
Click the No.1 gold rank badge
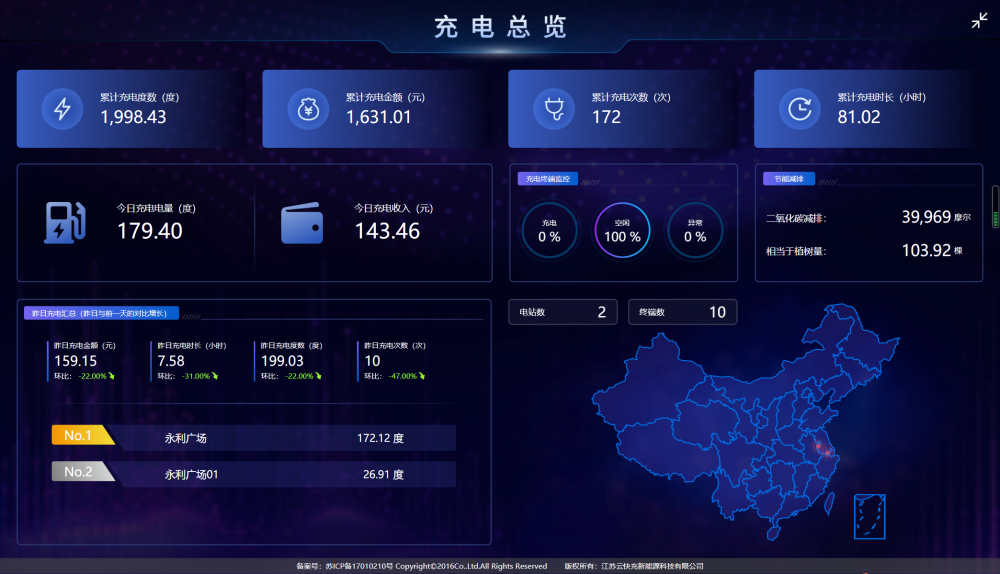pyautogui.click(x=83, y=435)
